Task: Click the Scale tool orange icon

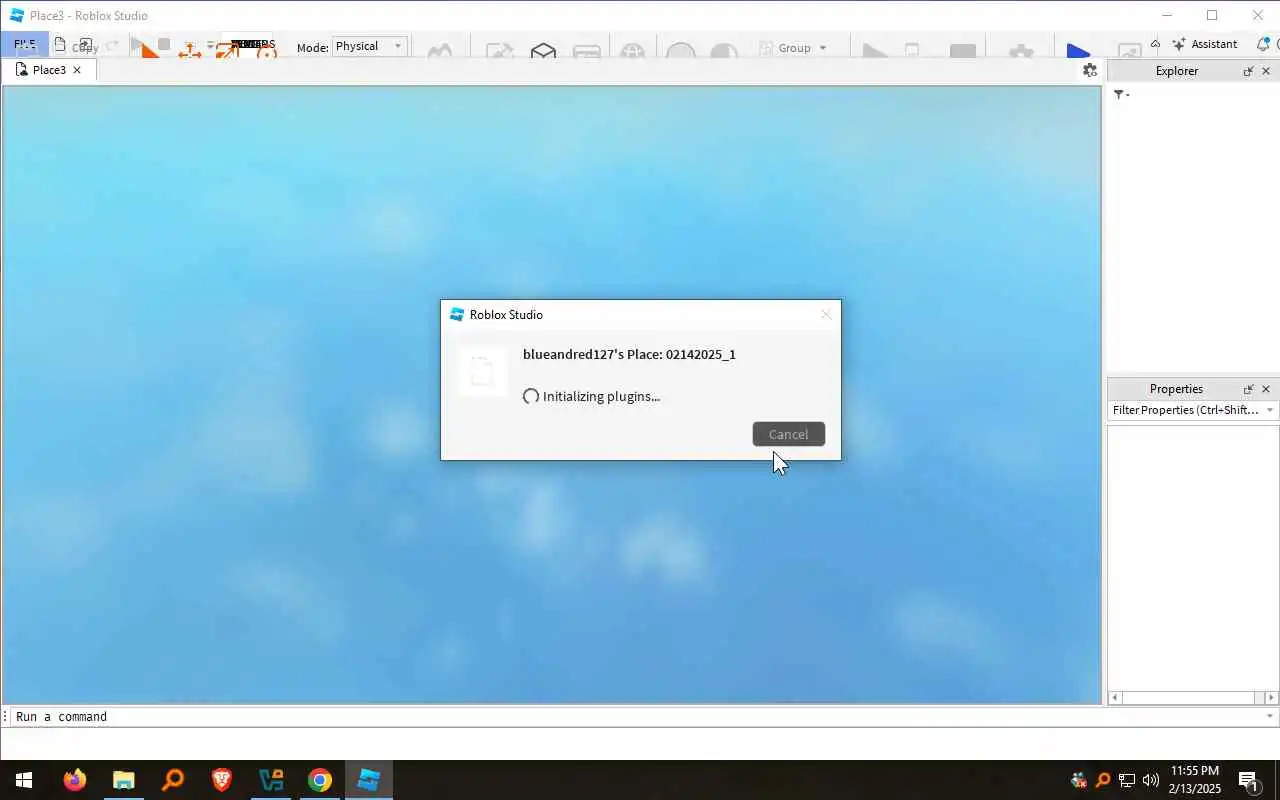Action: pyautogui.click(x=227, y=50)
